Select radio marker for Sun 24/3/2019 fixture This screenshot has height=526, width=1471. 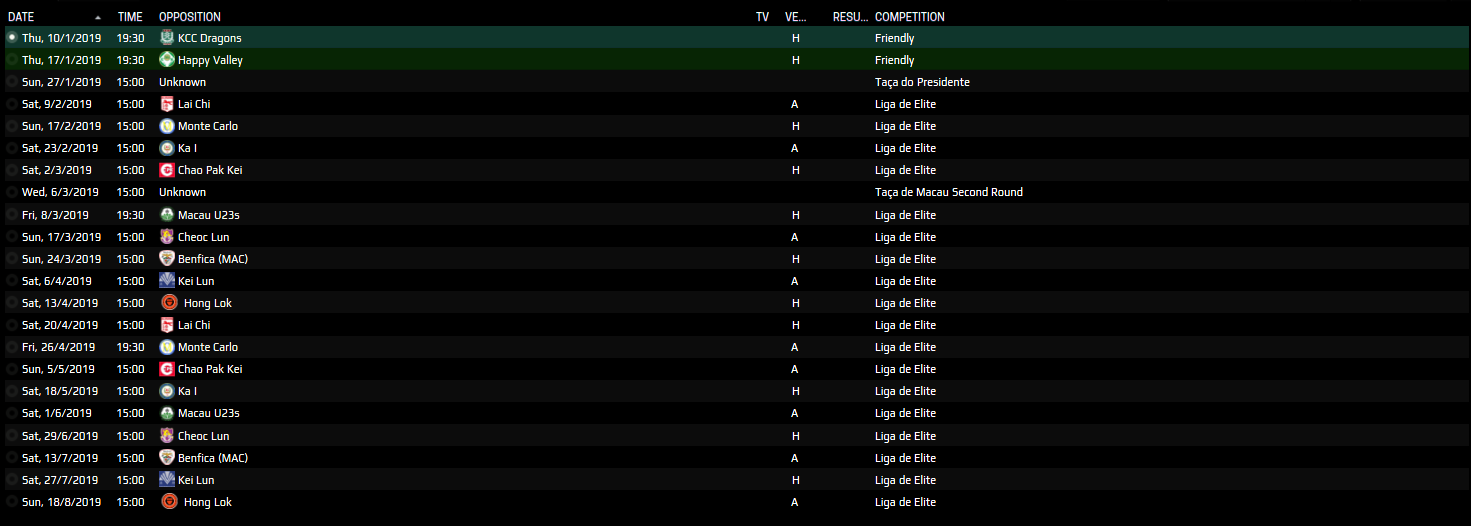[12, 259]
